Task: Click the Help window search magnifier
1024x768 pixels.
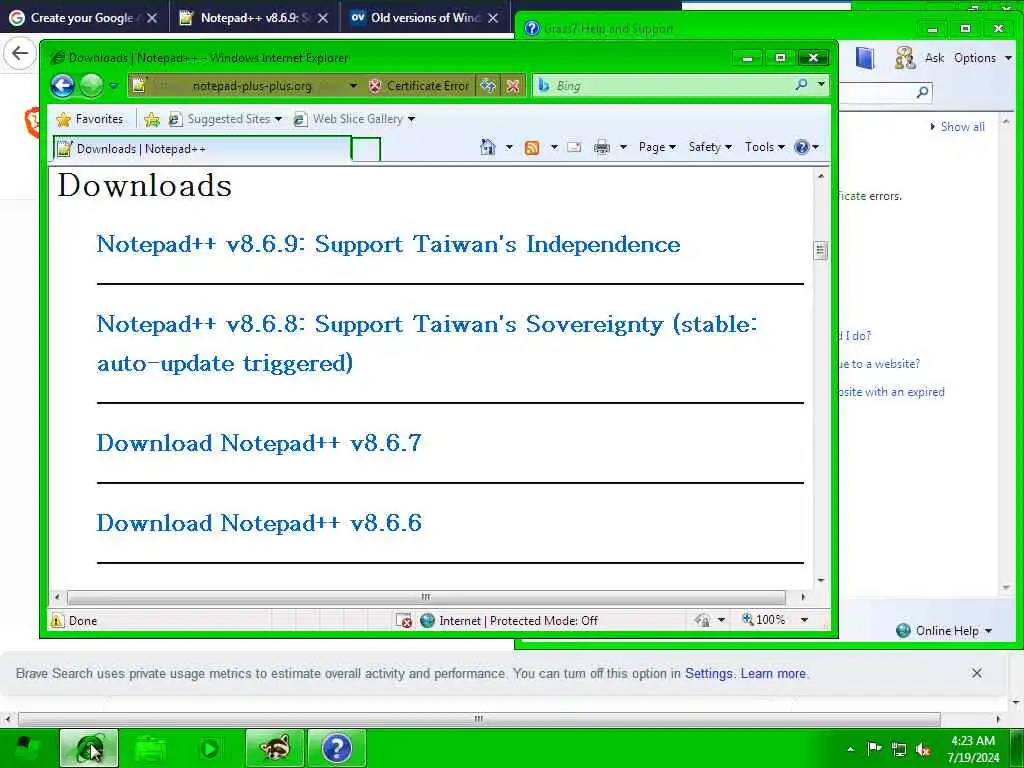Action: point(922,92)
